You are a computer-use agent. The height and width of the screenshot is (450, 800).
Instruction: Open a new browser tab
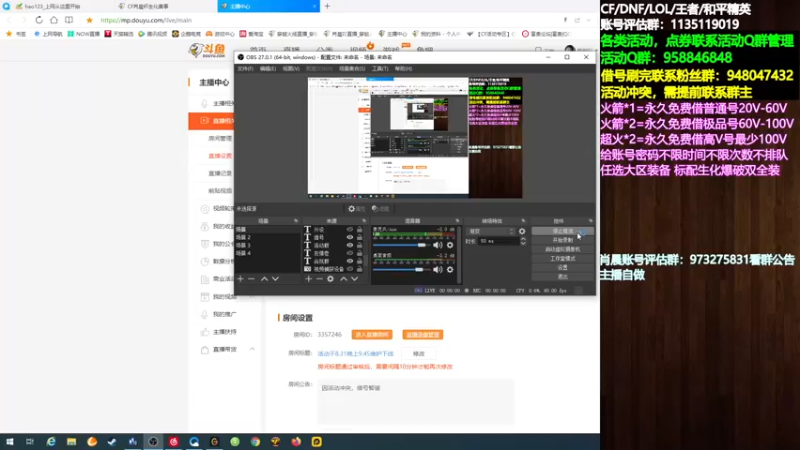[x=327, y=6]
